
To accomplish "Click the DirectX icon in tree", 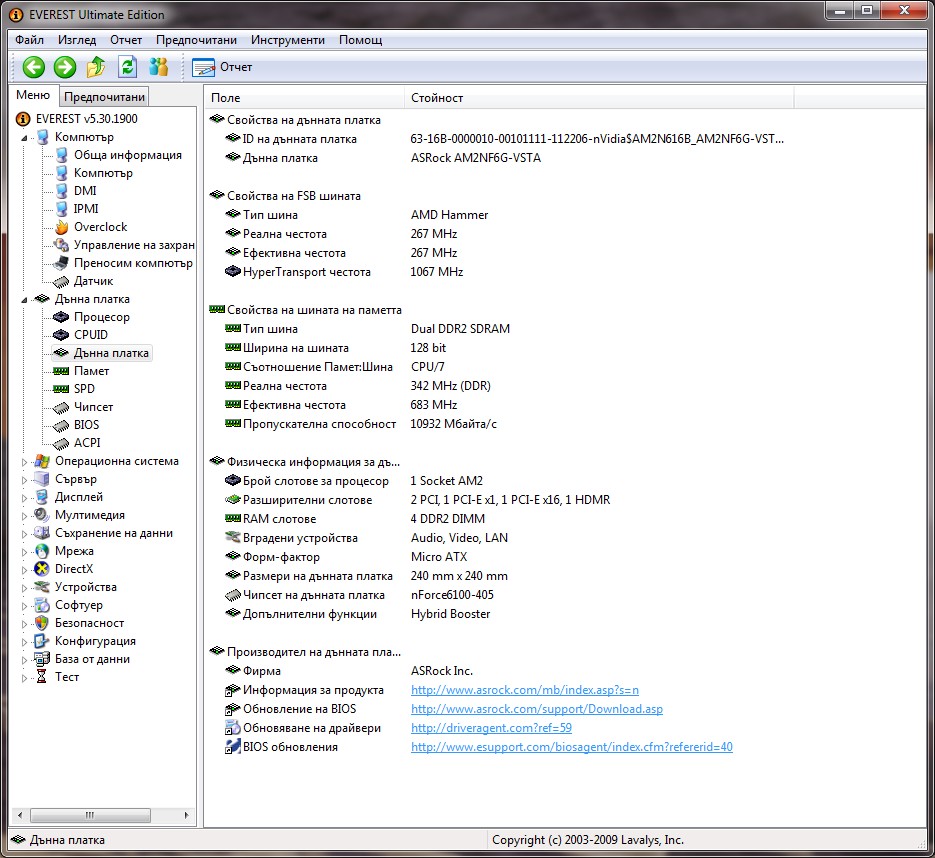I will [42, 569].
